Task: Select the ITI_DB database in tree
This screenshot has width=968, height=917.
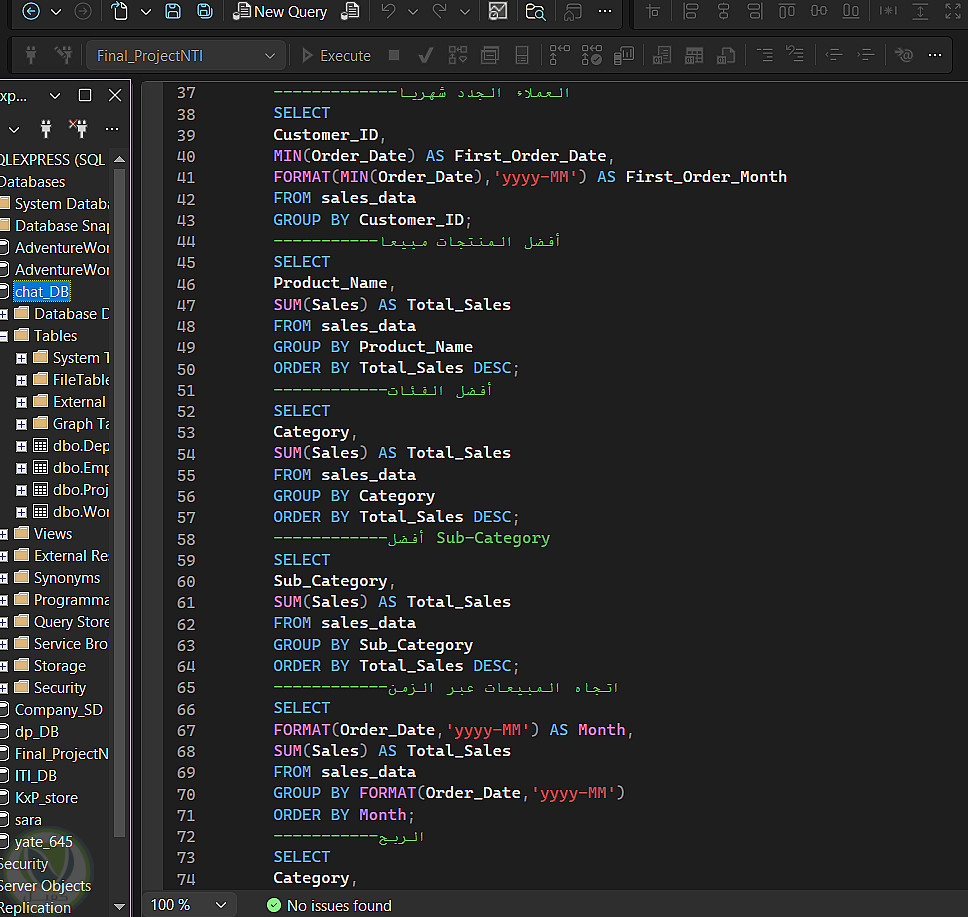Action: tap(36, 776)
